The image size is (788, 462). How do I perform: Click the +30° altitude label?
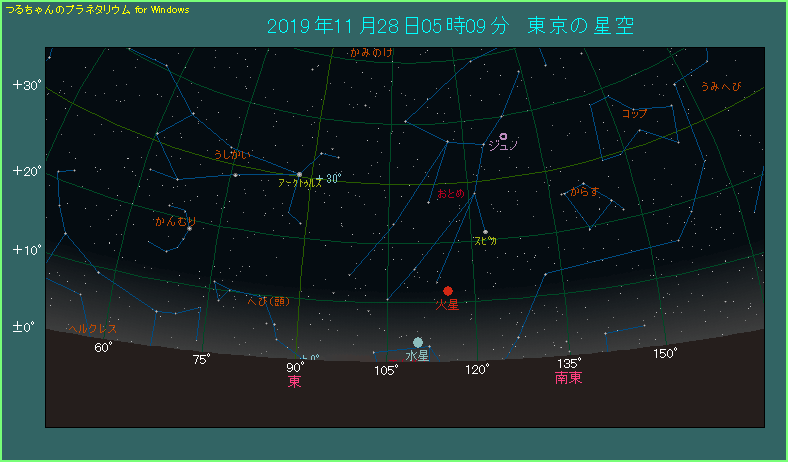coord(27,86)
